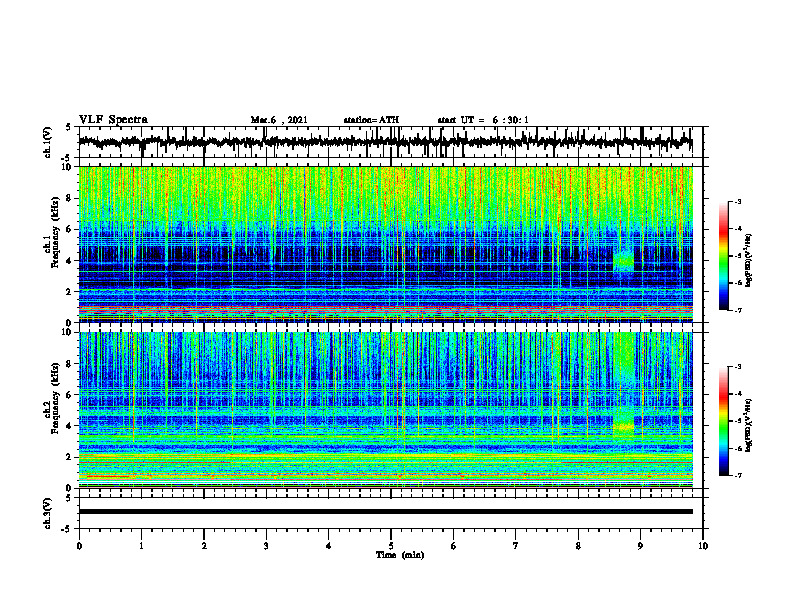Click inside the ch.2 spectrogram panel
792x612 pixels.
click(x=385, y=410)
